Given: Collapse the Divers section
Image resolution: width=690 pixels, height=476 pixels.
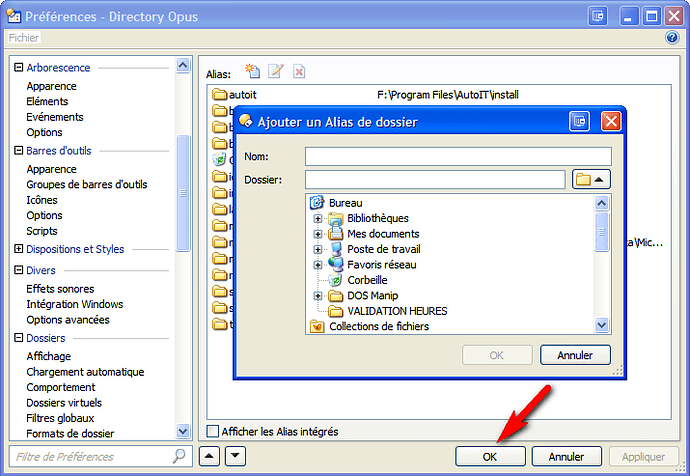Looking at the screenshot, I should click(18, 270).
